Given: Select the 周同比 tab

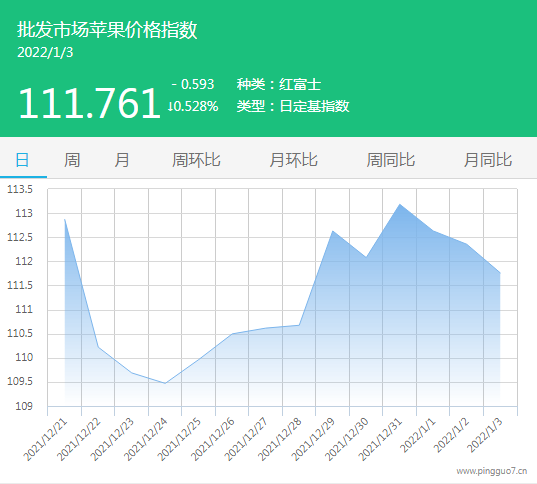Looking at the screenshot, I should point(391,160).
